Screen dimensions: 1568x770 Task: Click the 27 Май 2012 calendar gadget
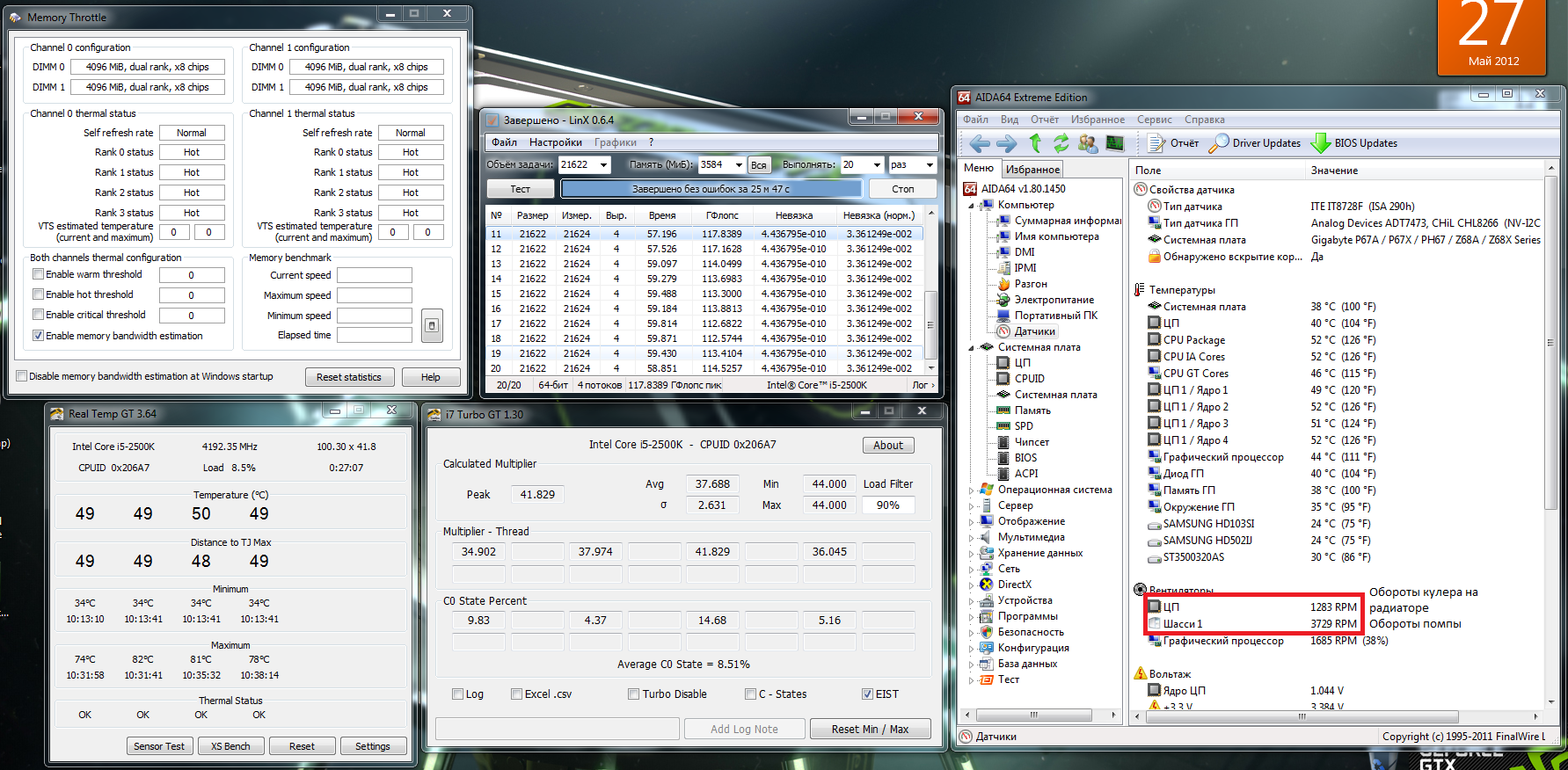click(x=1493, y=37)
